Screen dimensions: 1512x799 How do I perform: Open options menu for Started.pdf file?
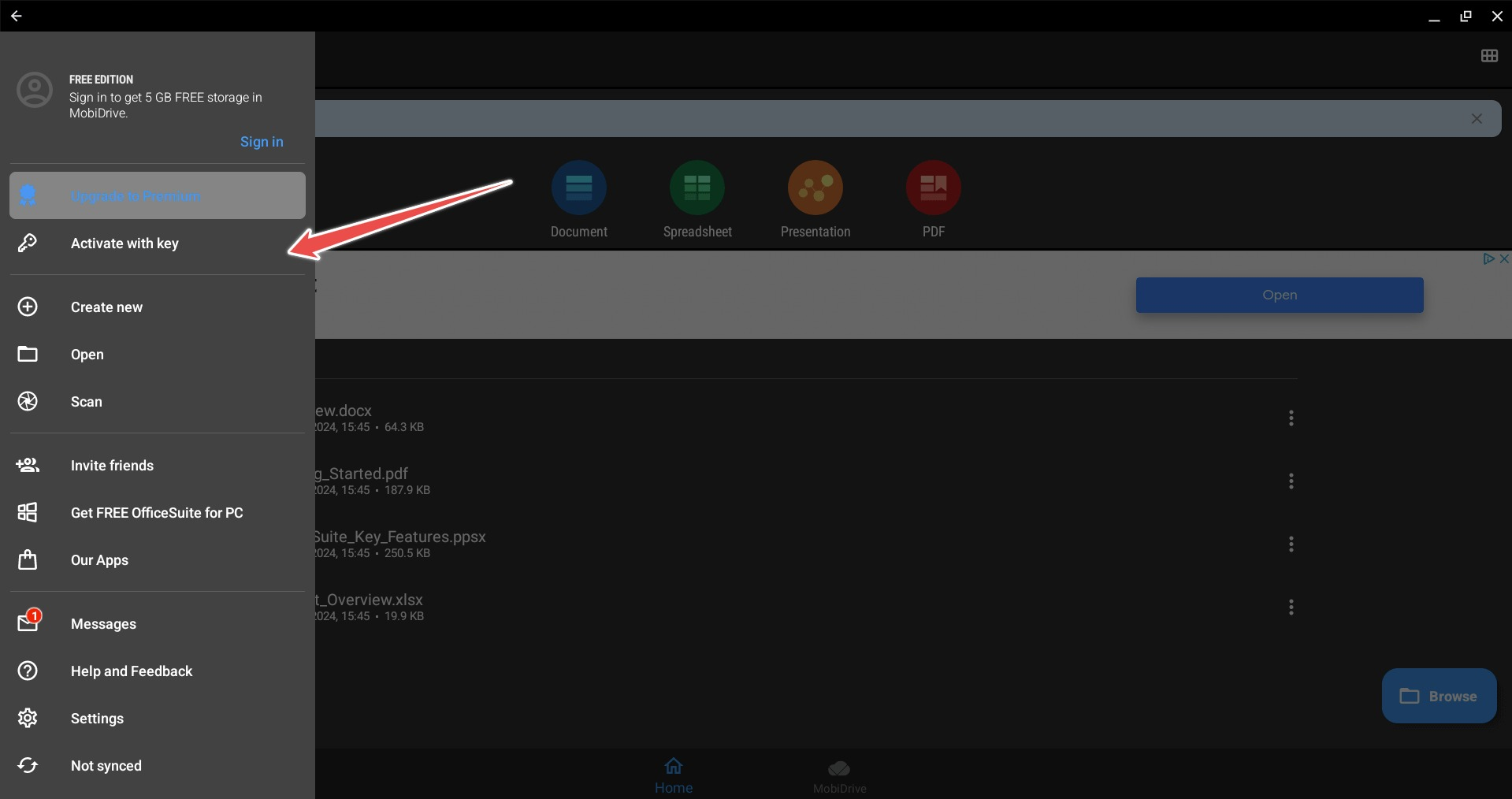[1291, 481]
